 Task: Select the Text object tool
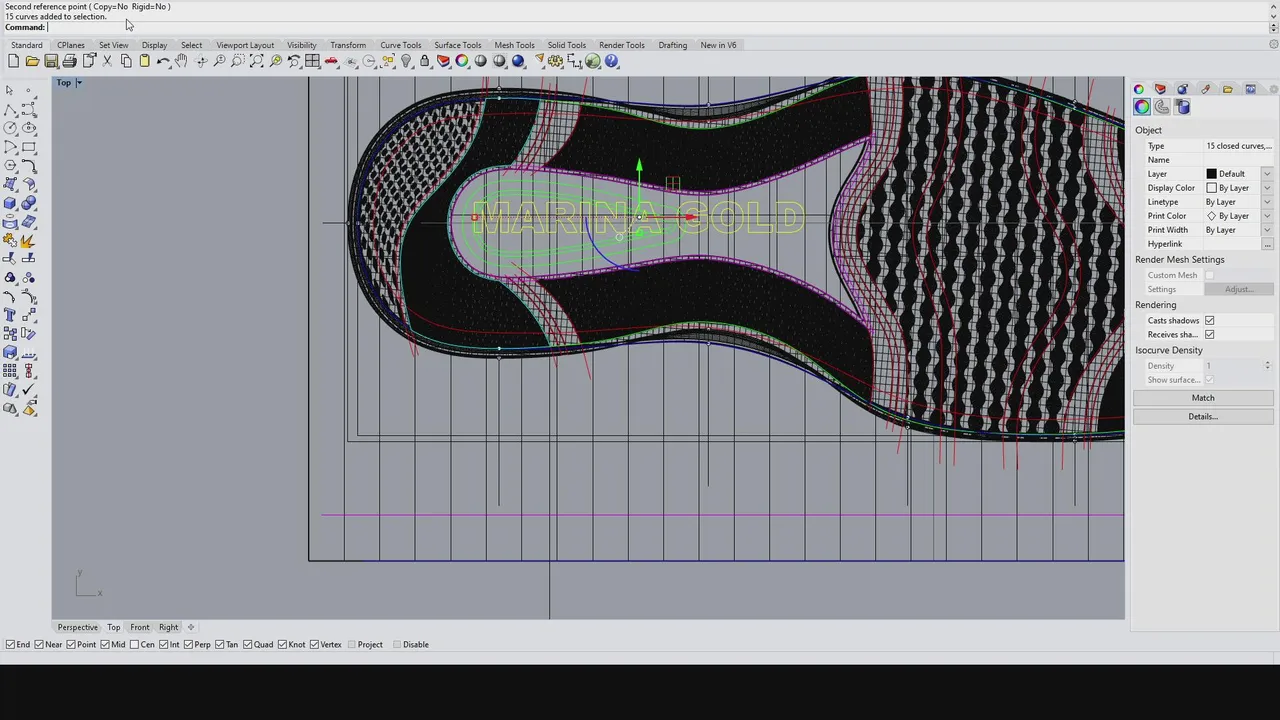[11, 315]
